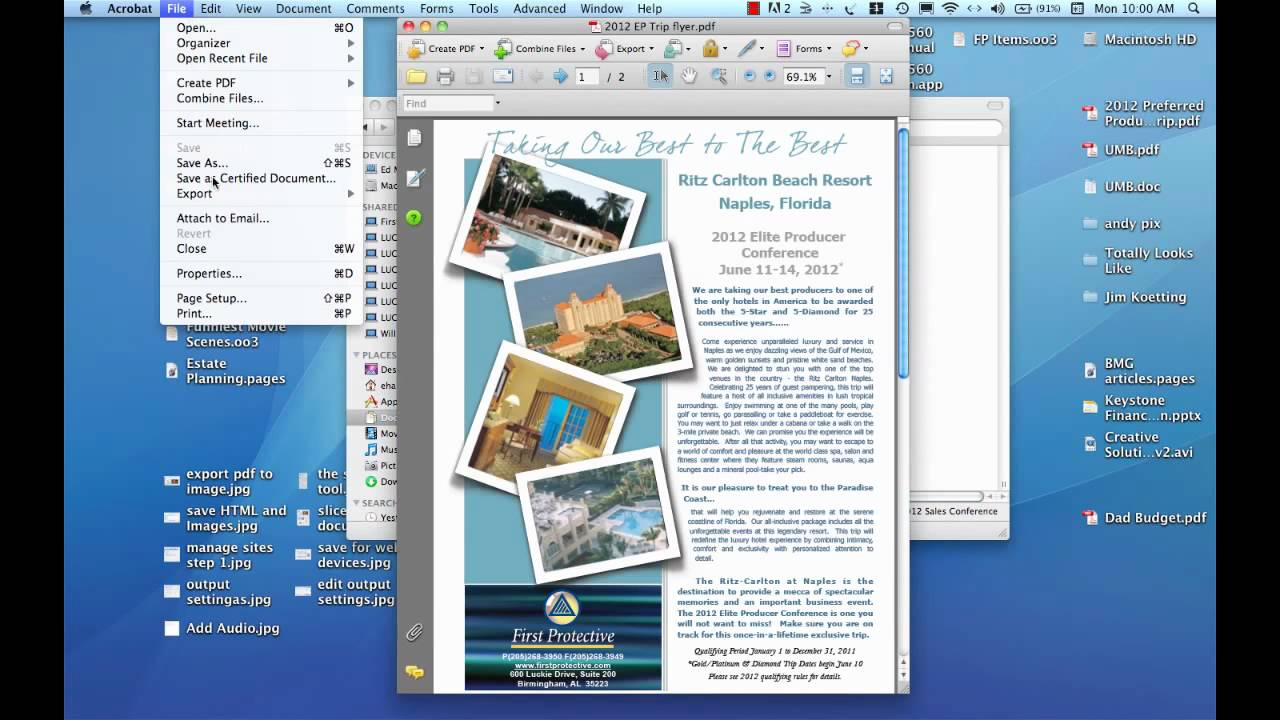Select Dad Budget.pdf on the desktop
The height and width of the screenshot is (720, 1280).
tap(1145, 518)
